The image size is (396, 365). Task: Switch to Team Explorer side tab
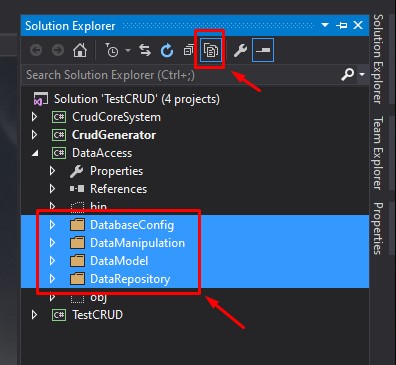[x=378, y=154]
